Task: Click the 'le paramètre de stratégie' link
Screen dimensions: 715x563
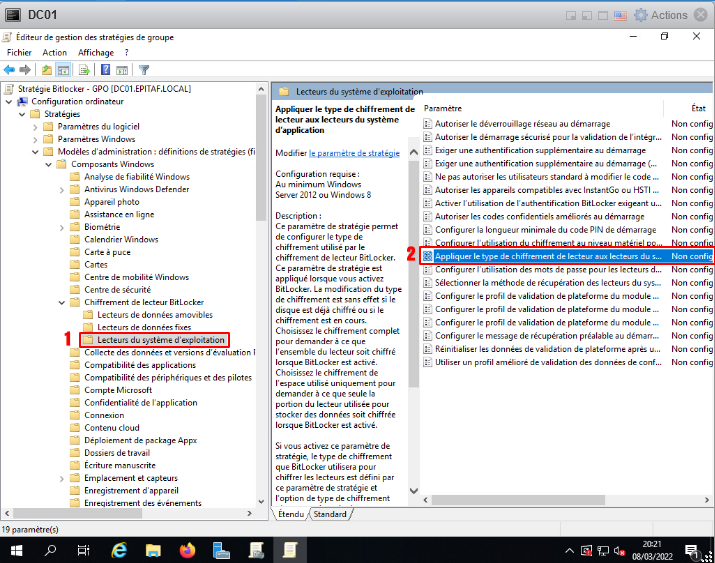Action: pyautogui.click(x=354, y=153)
